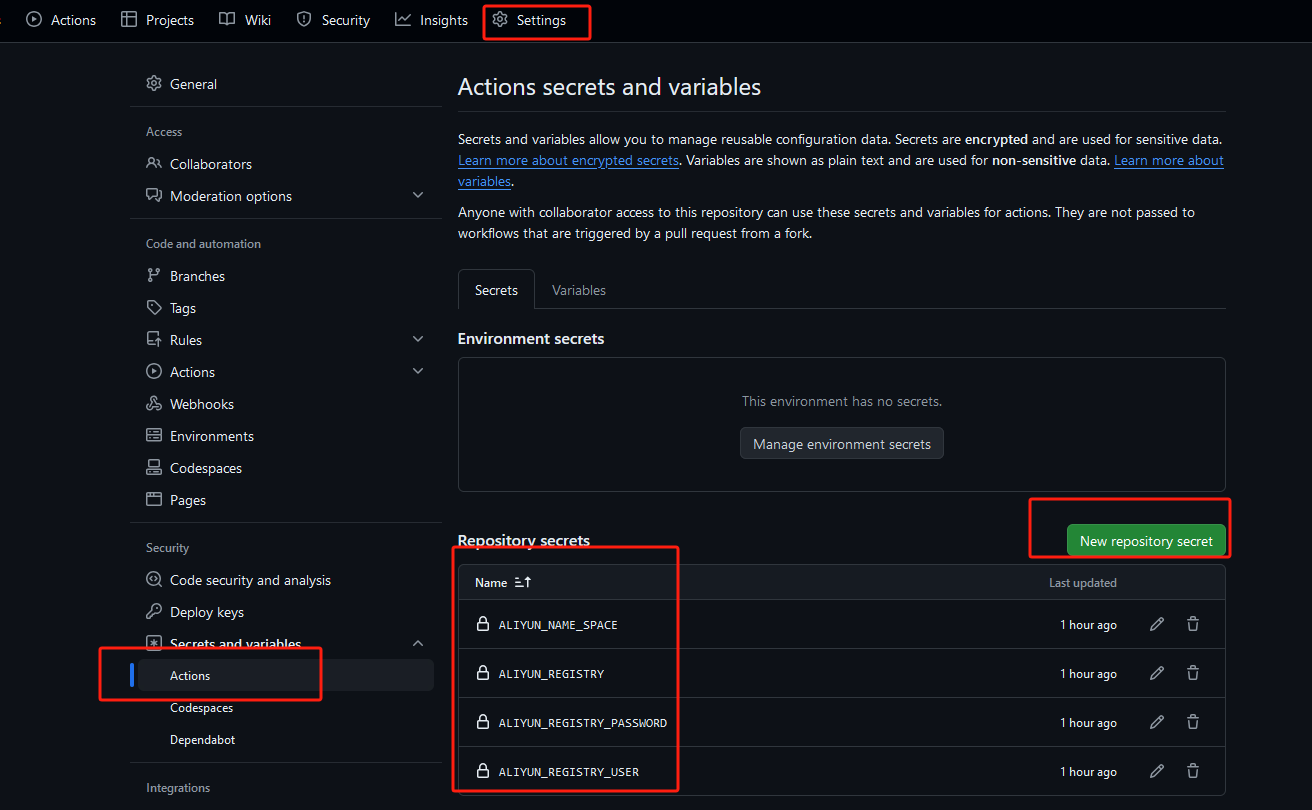The image size is (1312, 810).
Task: Expand the Rules section chevron
Action: tap(418, 340)
